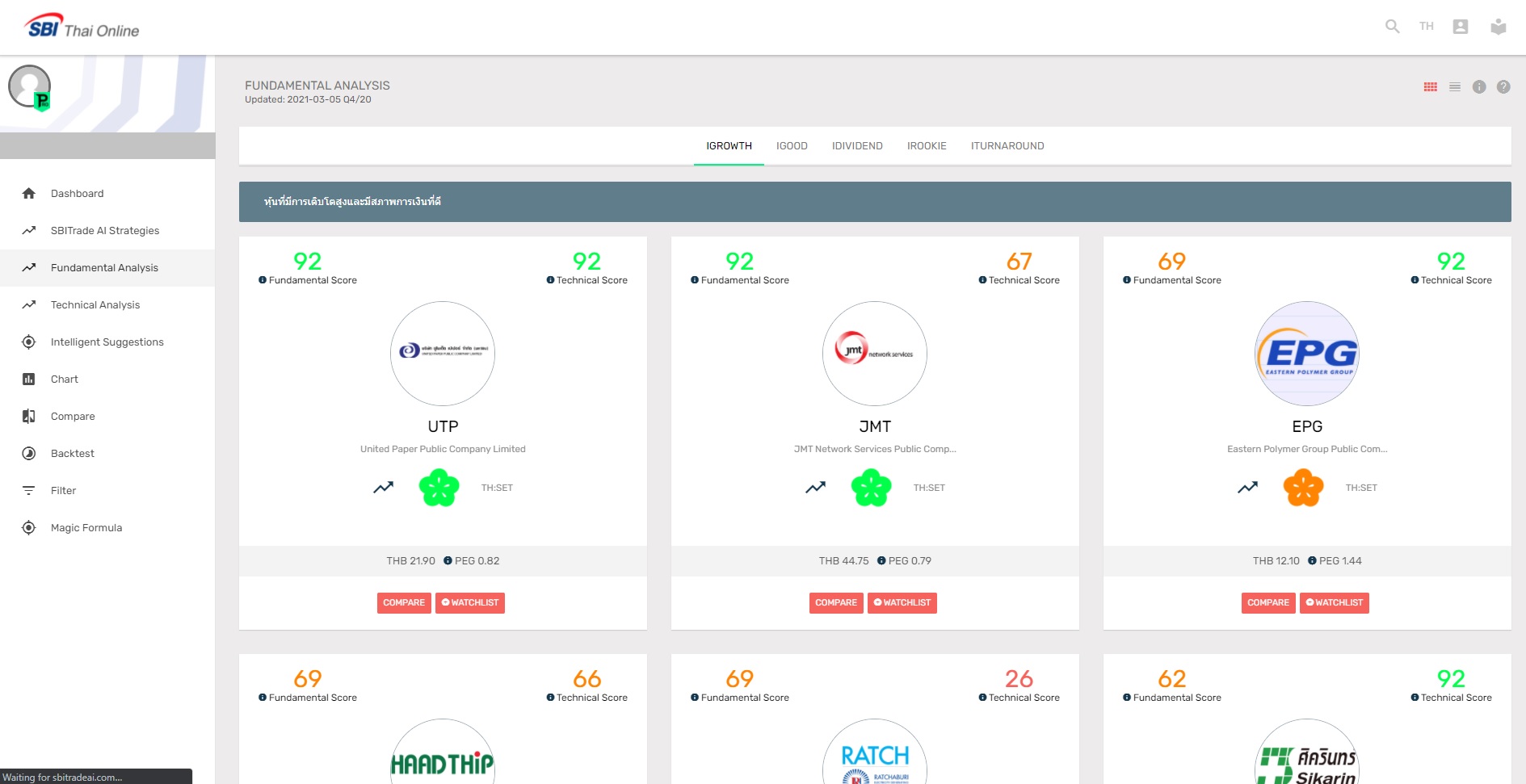Click United Paper Public Company Limited text
Viewport: 1526px width, 784px height.
tap(443, 449)
